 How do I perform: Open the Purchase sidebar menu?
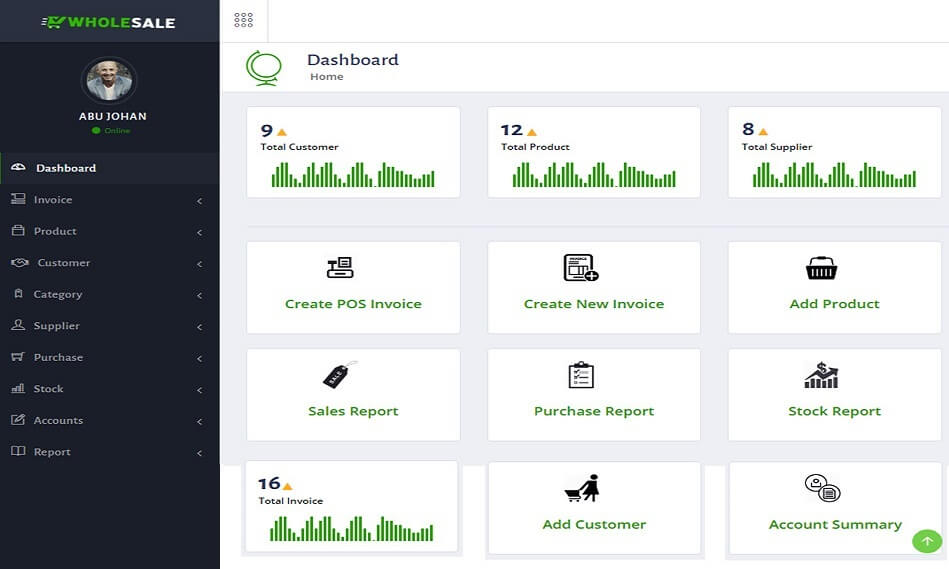click(110, 357)
